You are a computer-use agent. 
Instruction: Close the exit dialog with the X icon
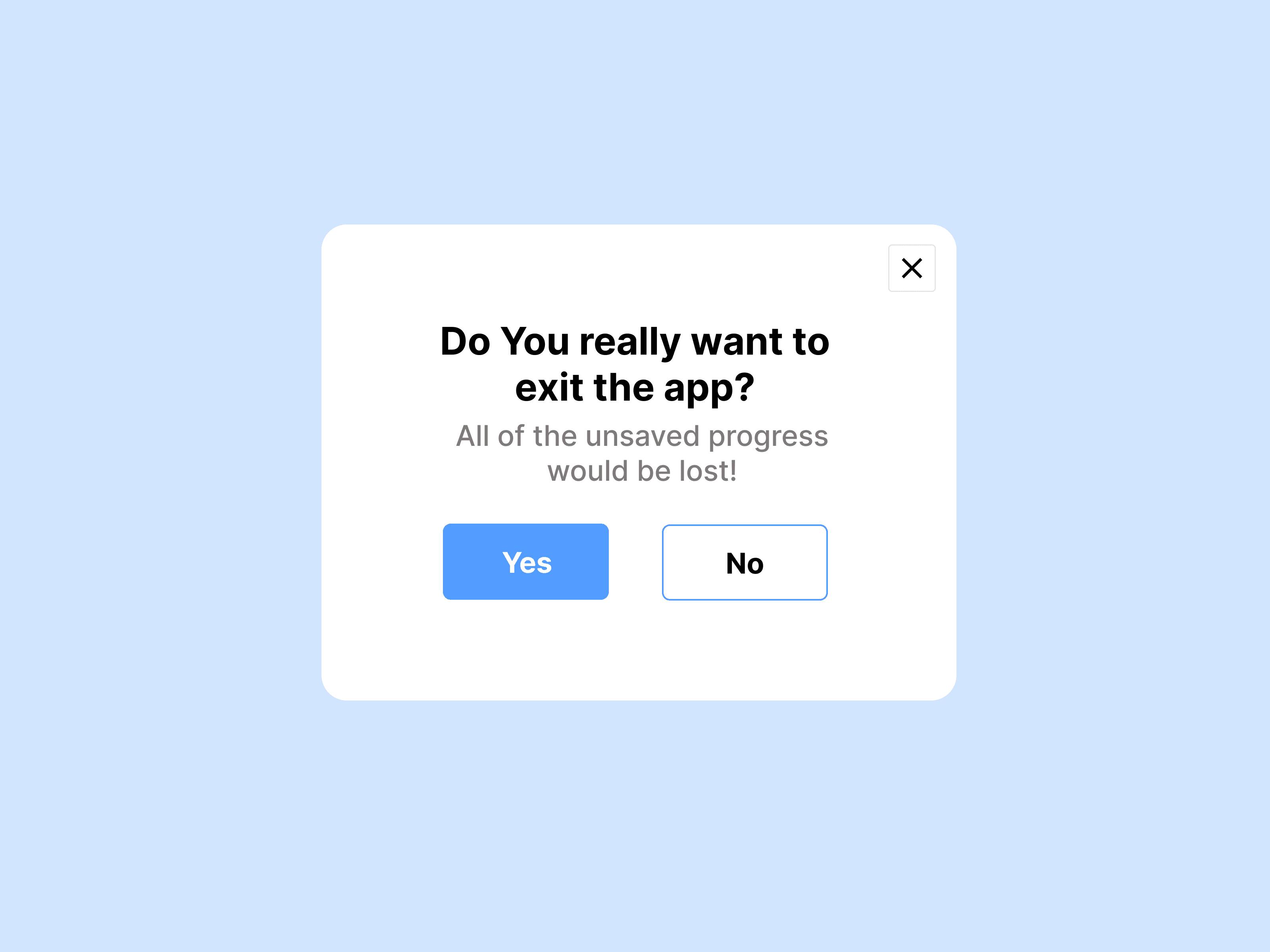point(912,268)
